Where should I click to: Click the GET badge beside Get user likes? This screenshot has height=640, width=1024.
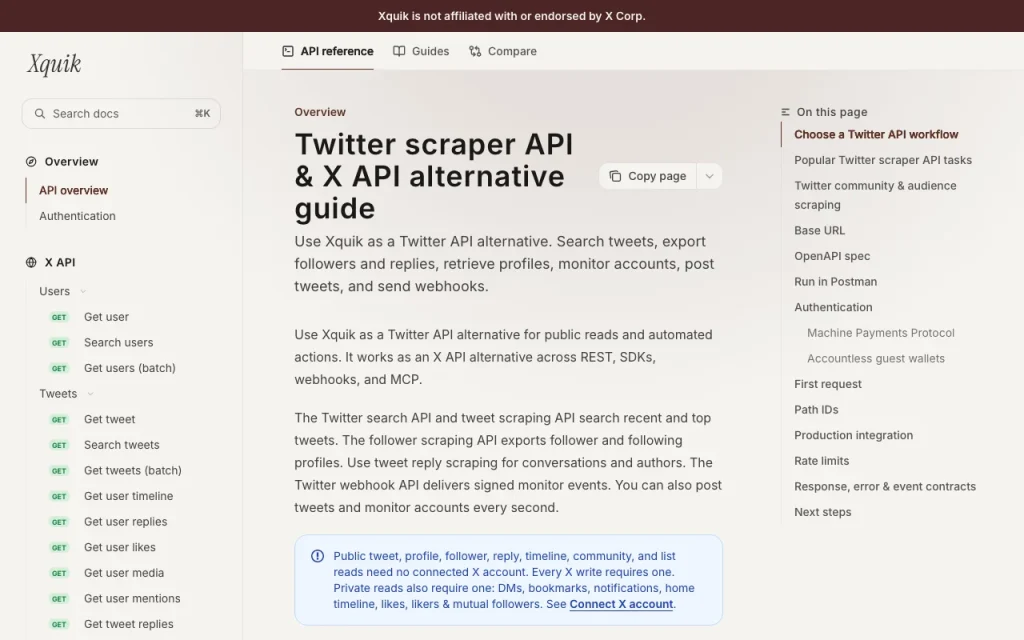(x=59, y=547)
